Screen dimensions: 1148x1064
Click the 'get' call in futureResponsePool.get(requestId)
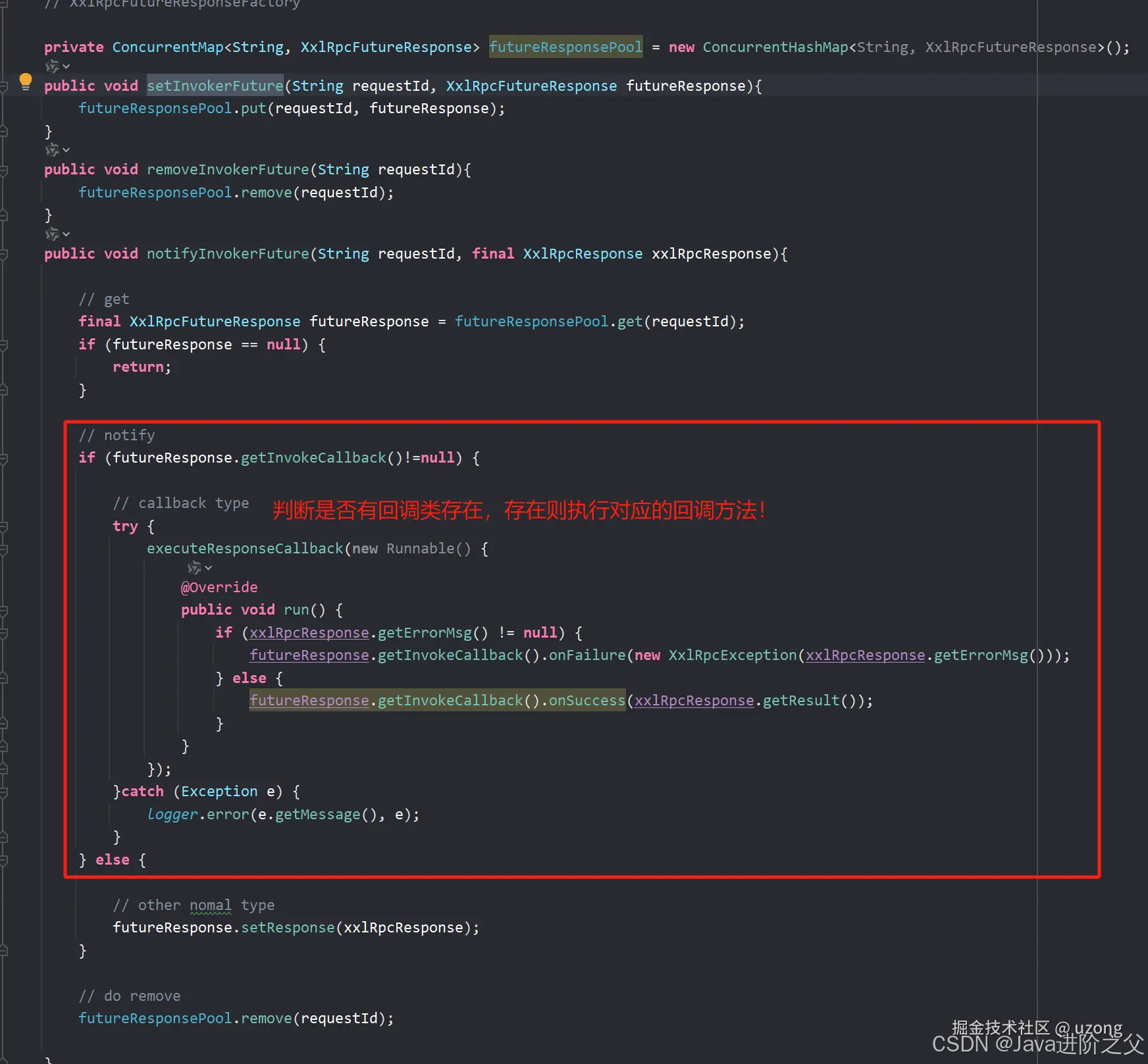pos(630,321)
